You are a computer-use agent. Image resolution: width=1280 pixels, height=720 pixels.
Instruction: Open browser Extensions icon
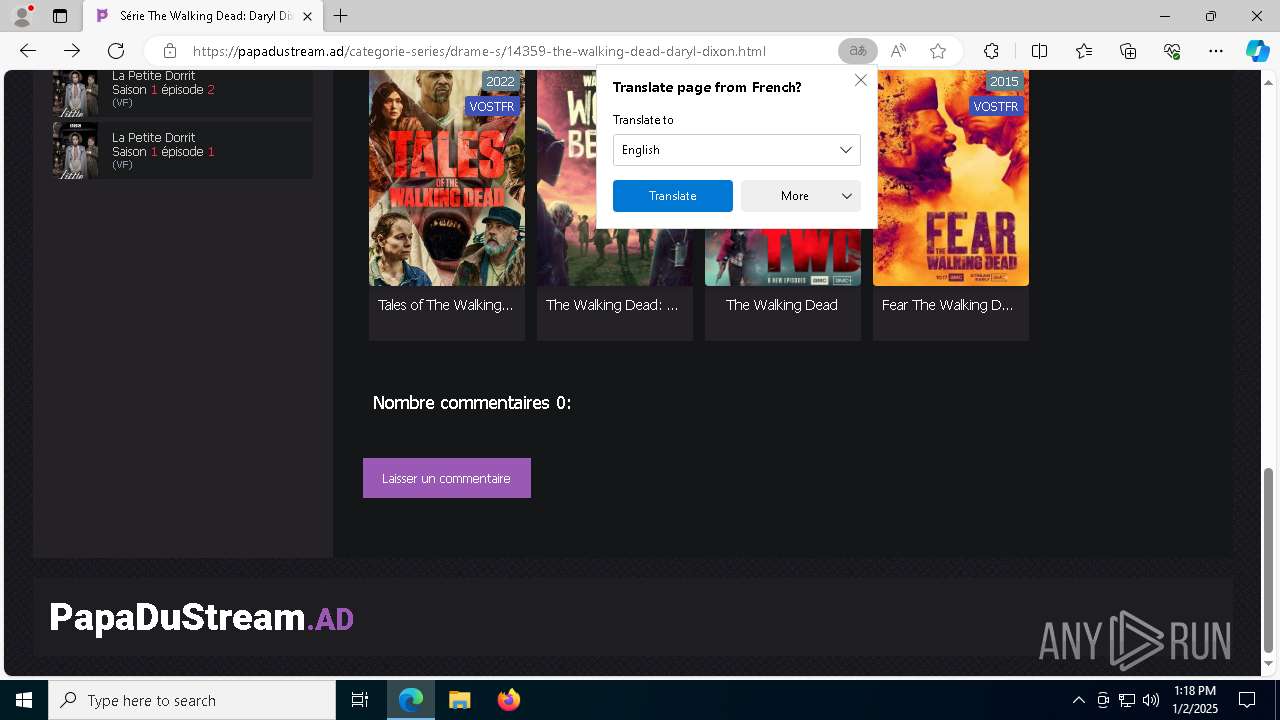(x=991, y=51)
